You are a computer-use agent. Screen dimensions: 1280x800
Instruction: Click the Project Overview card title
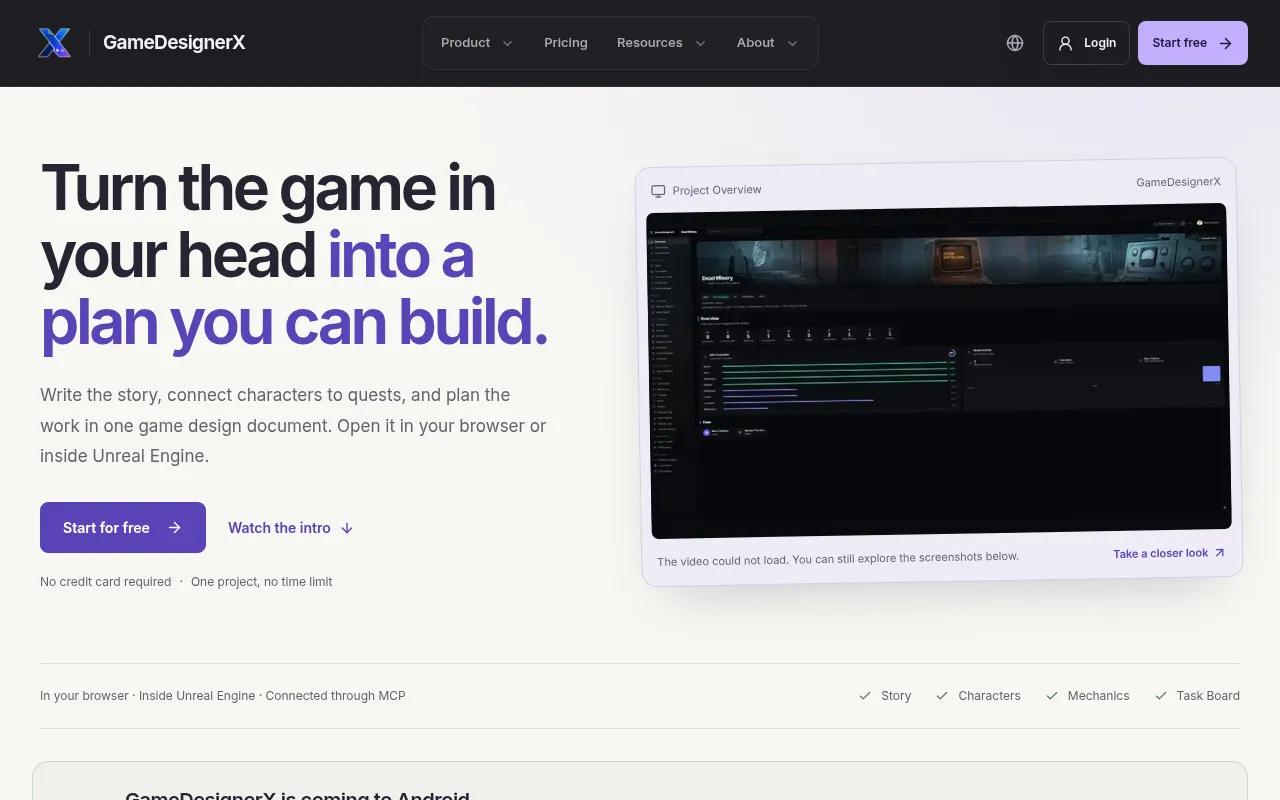coord(717,190)
